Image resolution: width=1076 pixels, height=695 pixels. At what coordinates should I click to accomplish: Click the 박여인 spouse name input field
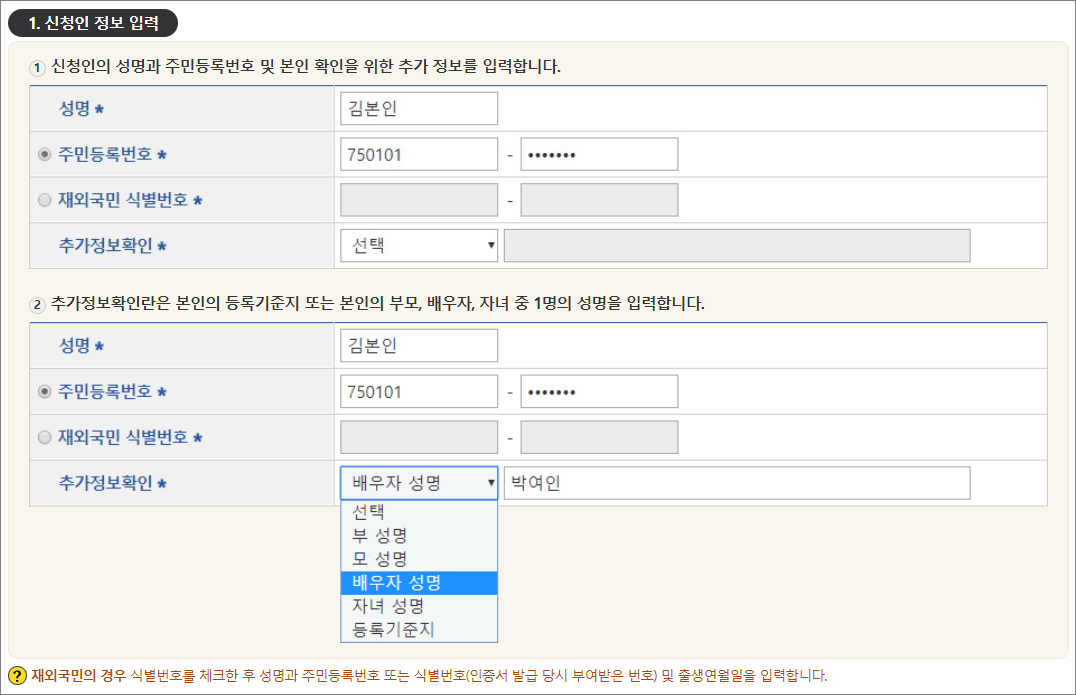point(735,482)
